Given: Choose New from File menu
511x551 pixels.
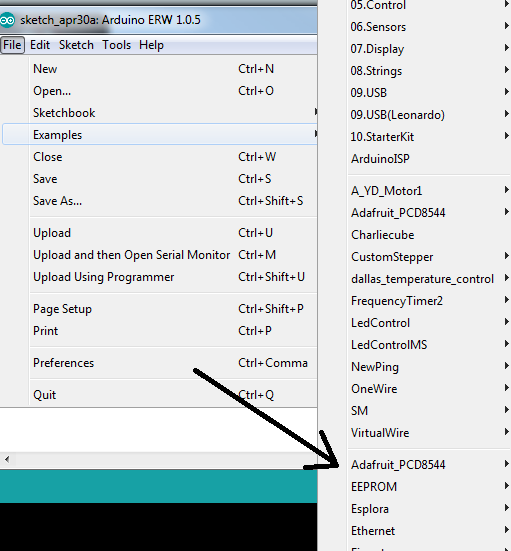Looking at the screenshot, I should pos(160,69).
